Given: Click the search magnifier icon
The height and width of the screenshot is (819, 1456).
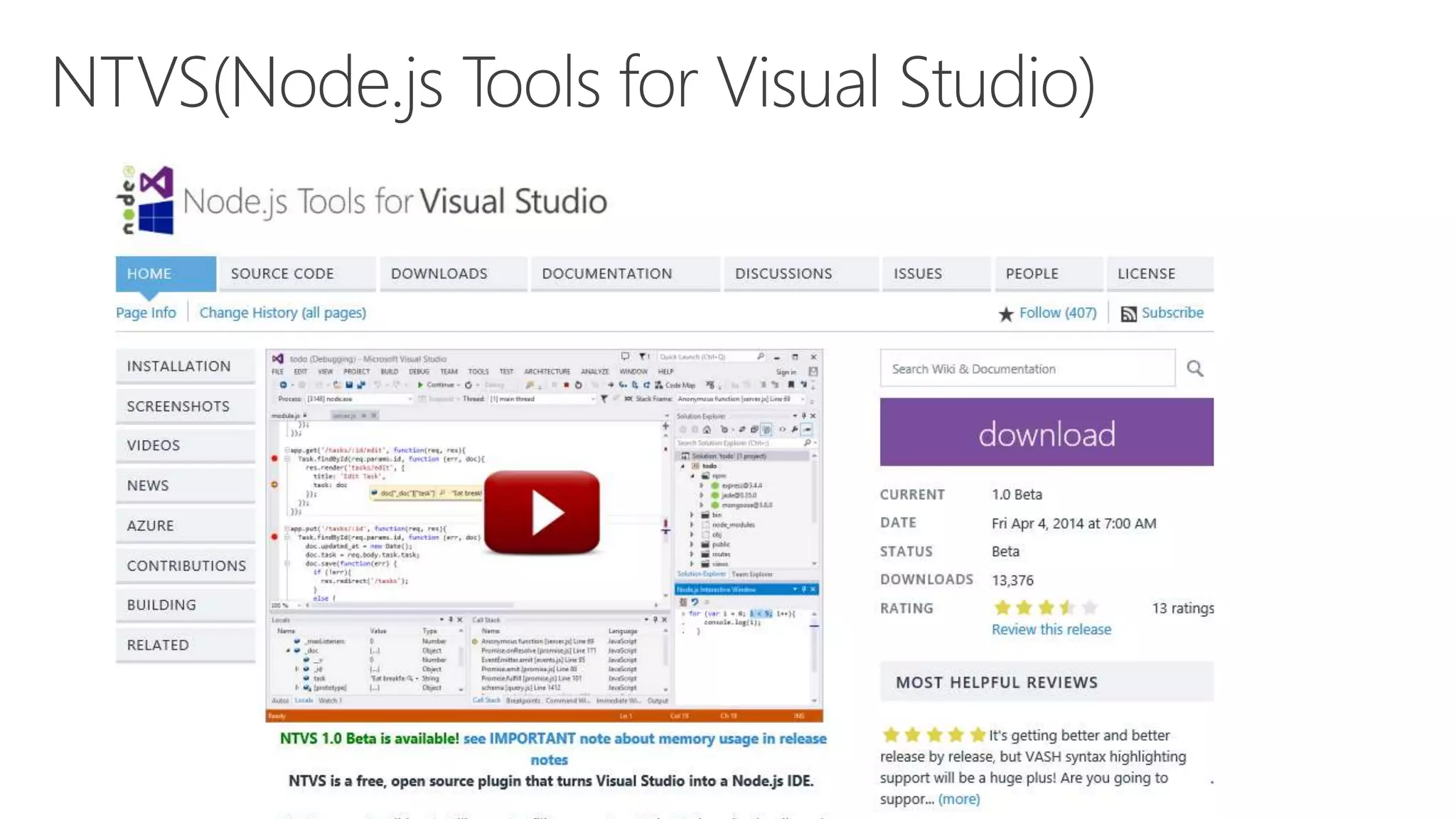Looking at the screenshot, I should click(x=1195, y=368).
